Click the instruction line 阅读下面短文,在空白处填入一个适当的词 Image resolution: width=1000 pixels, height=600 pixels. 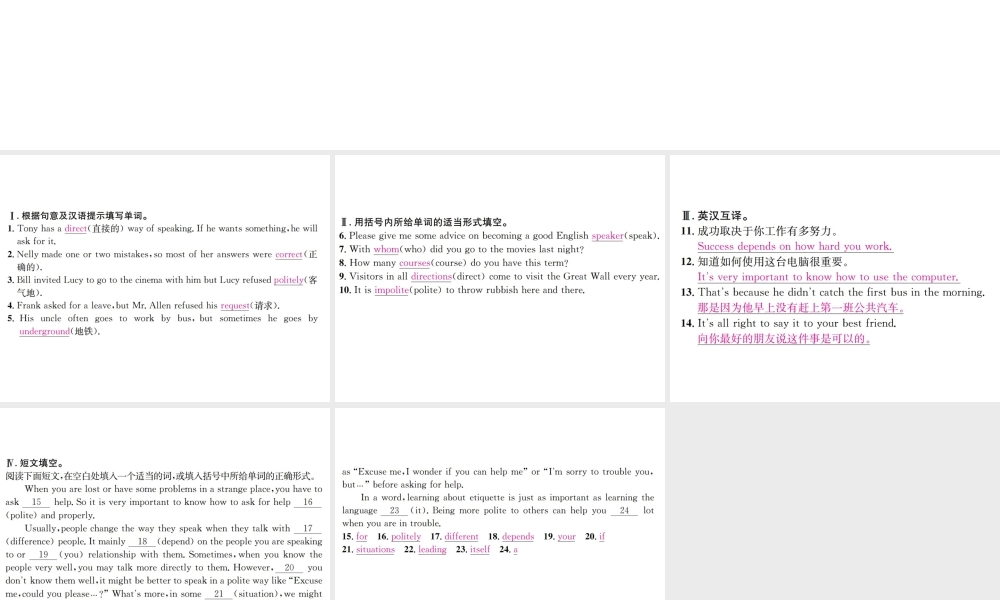pyautogui.click(x=160, y=476)
